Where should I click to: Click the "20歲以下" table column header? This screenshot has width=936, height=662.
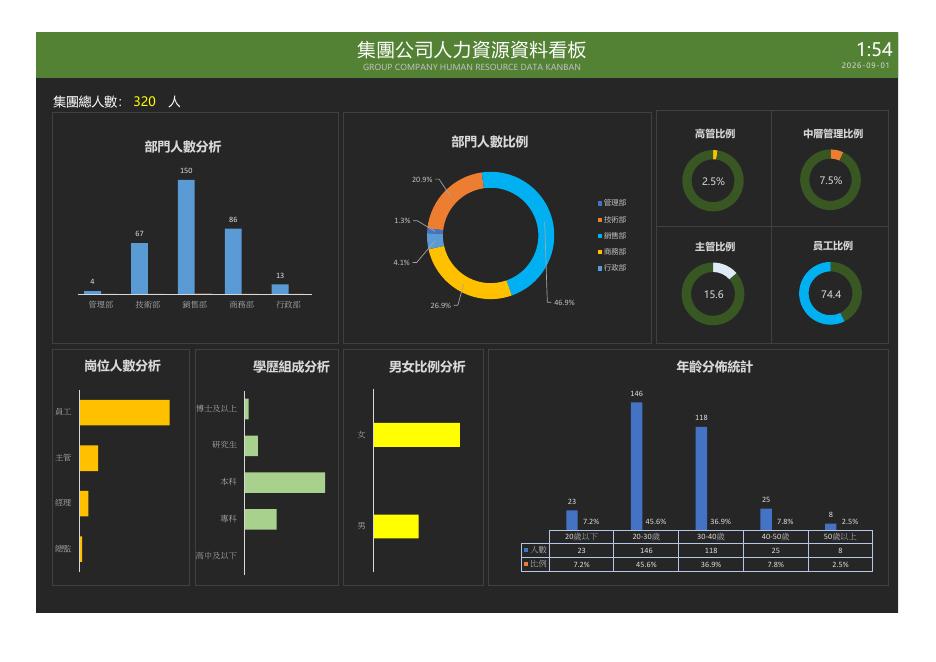(581, 537)
